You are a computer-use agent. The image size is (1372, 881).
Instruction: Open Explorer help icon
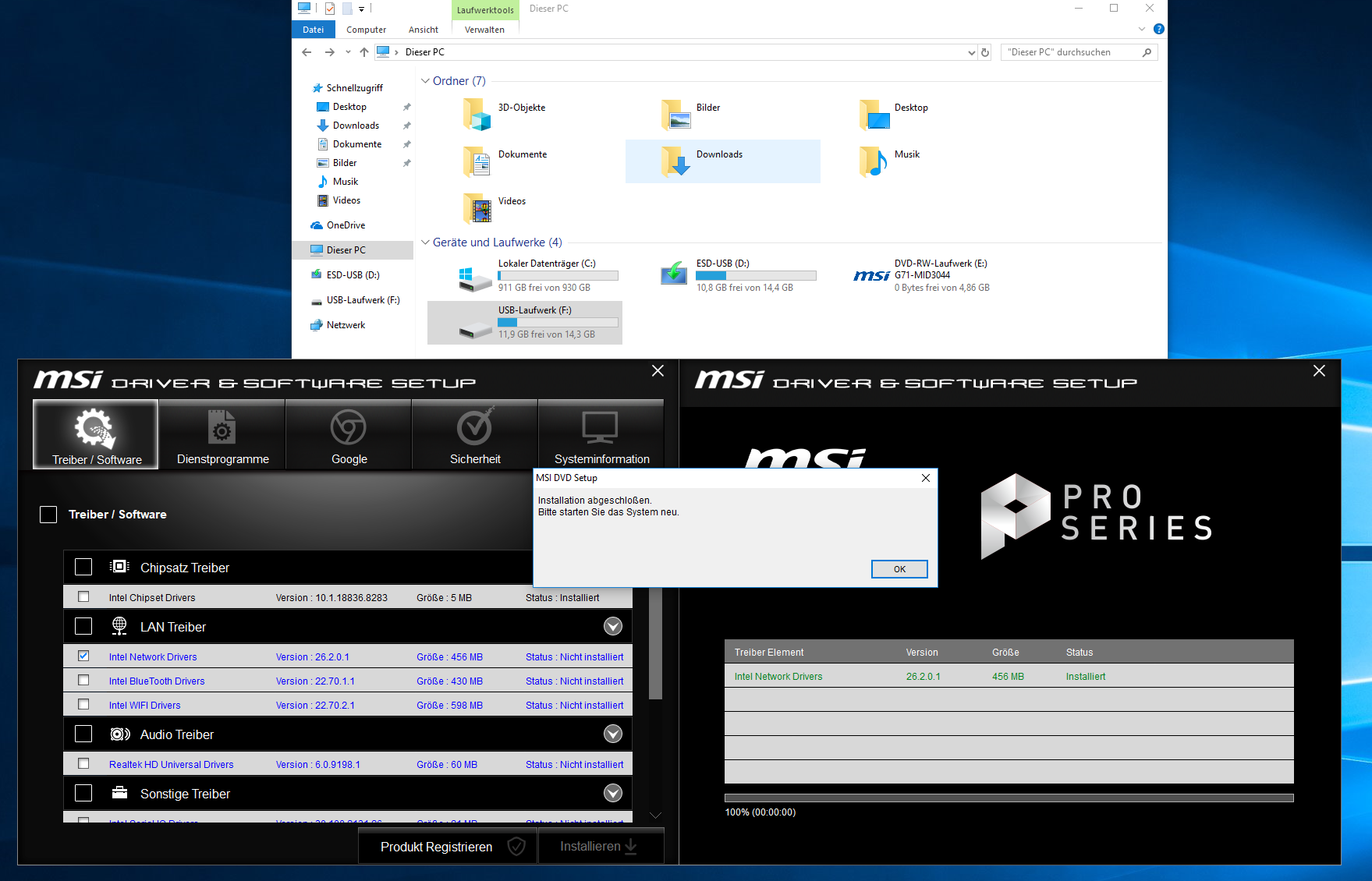[1159, 30]
